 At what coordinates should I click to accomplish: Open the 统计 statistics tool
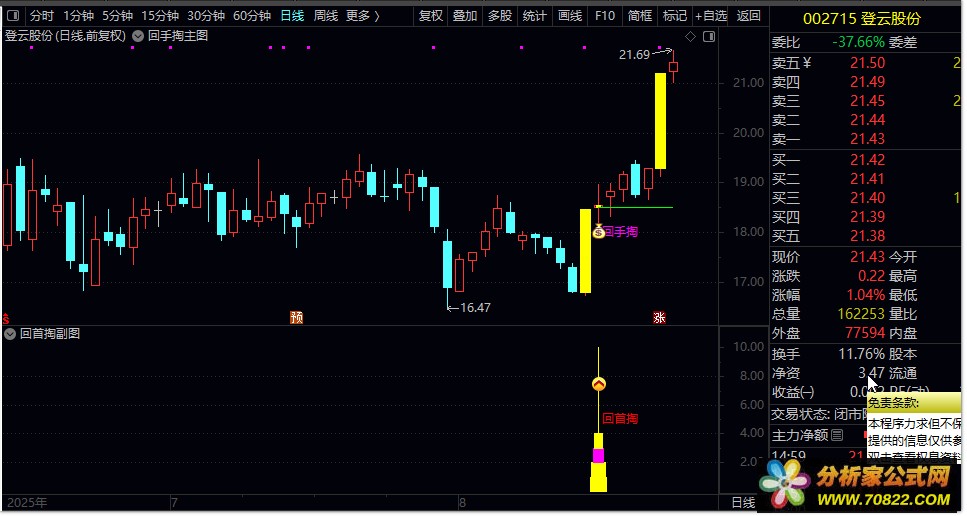(x=535, y=15)
